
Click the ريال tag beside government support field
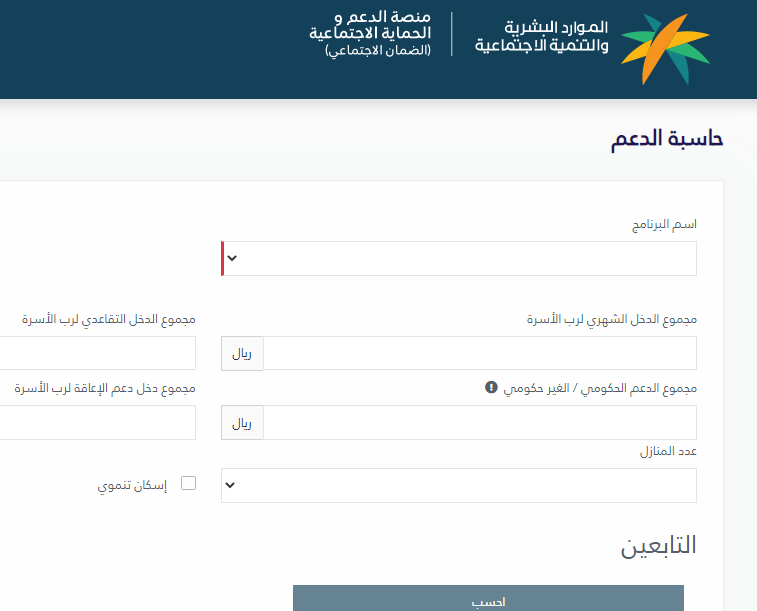pyautogui.click(x=242, y=422)
